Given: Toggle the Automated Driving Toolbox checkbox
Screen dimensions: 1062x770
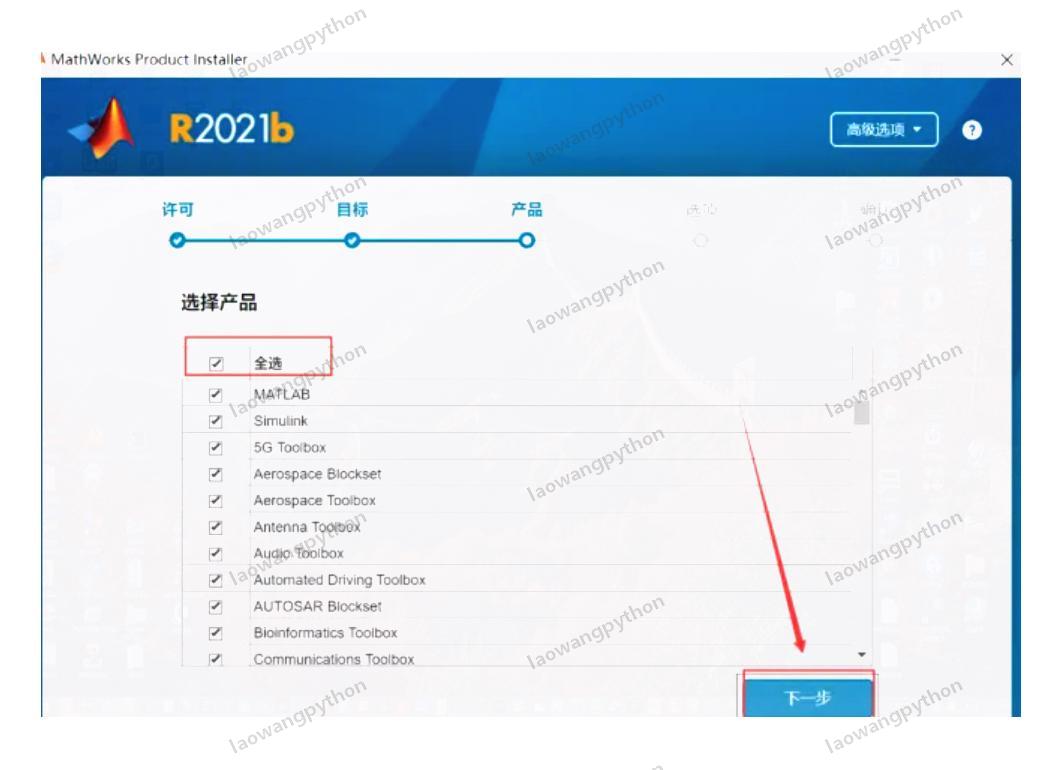Looking at the screenshot, I should click(215, 580).
